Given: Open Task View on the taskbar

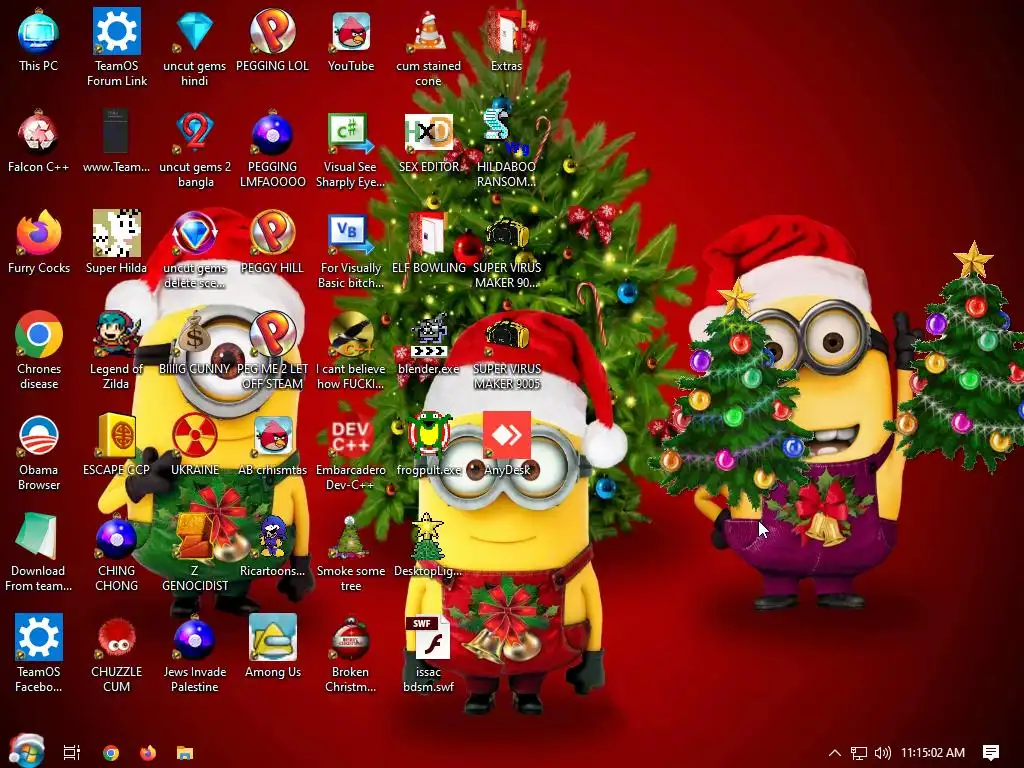Looking at the screenshot, I should click(72, 752).
